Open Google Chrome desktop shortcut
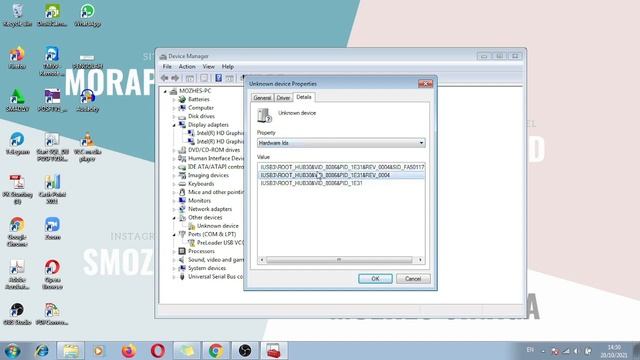The width and height of the screenshot is (640, 360). [17, 232]
